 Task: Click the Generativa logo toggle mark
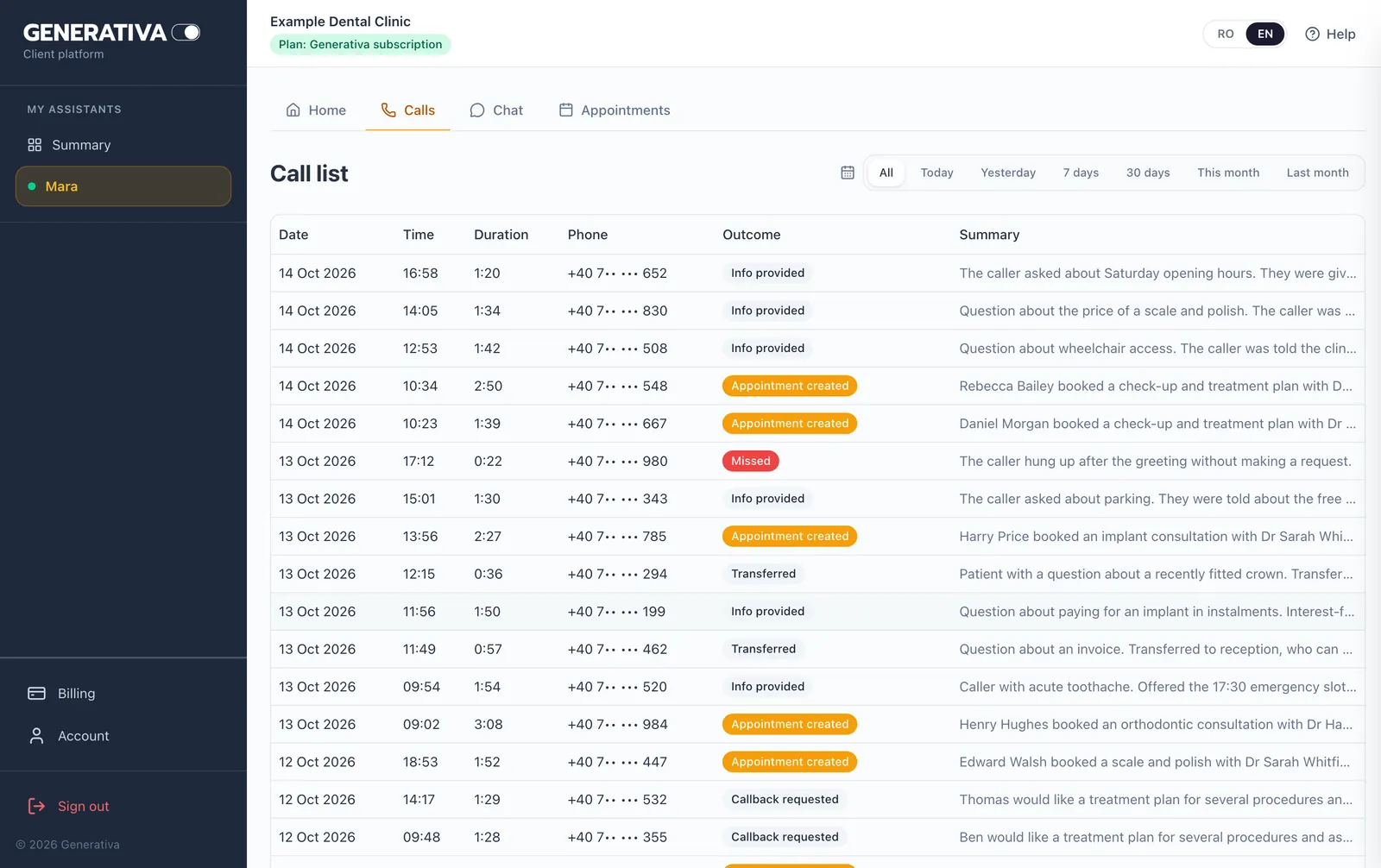click(186, 33)
